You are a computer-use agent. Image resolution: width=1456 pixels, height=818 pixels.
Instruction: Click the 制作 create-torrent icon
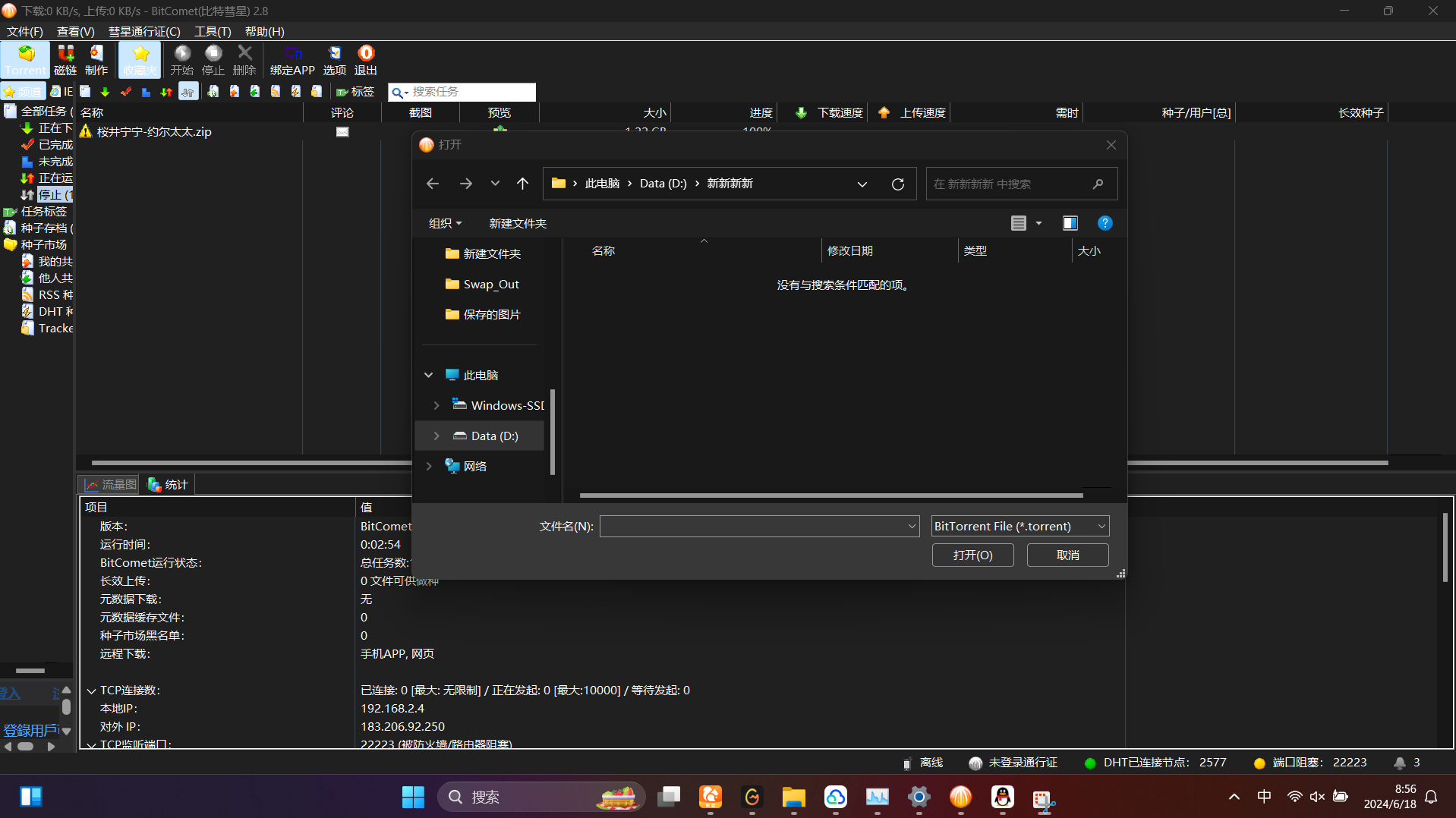click(96, 59)
